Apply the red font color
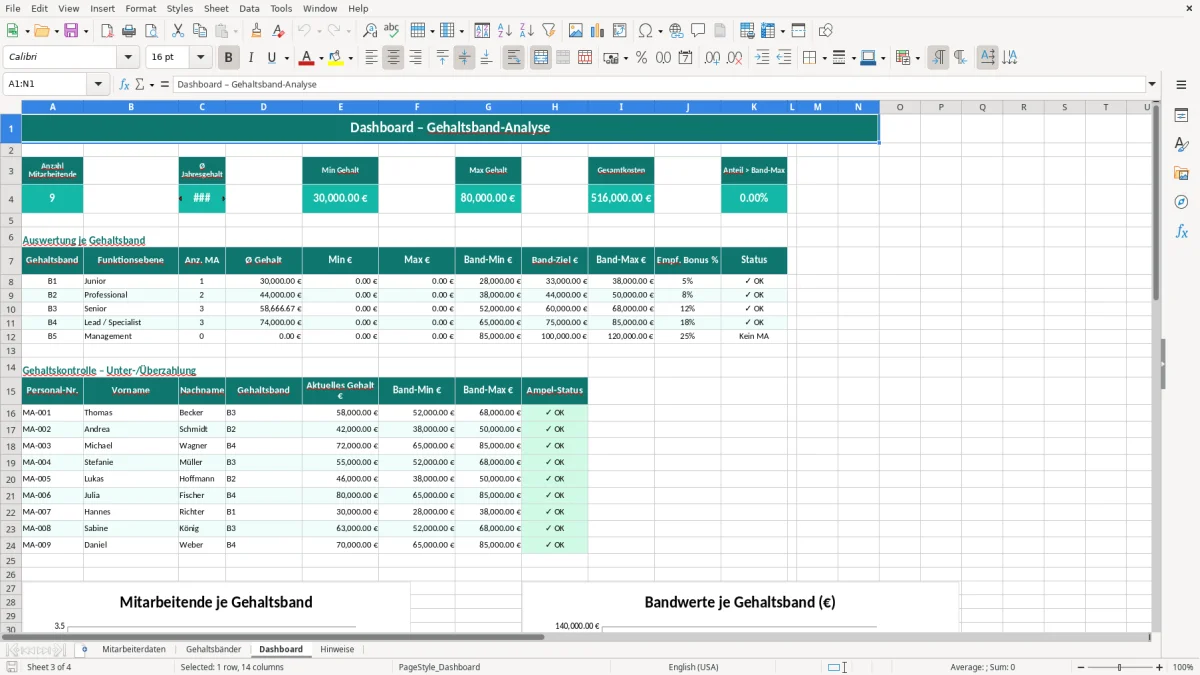 click(306, 58)
